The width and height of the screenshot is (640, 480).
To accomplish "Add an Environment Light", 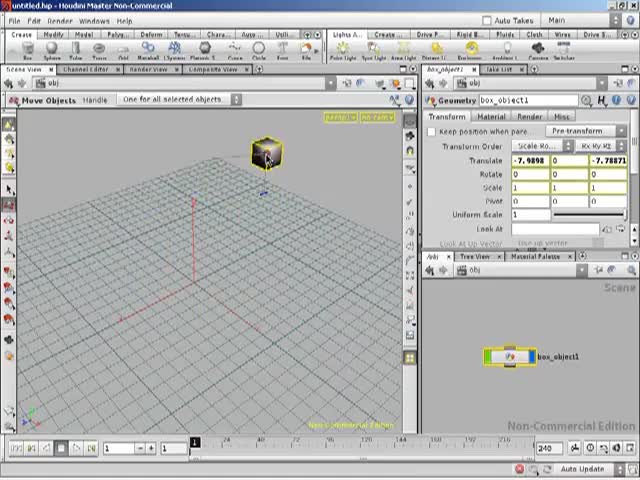I will pos(471,51).
